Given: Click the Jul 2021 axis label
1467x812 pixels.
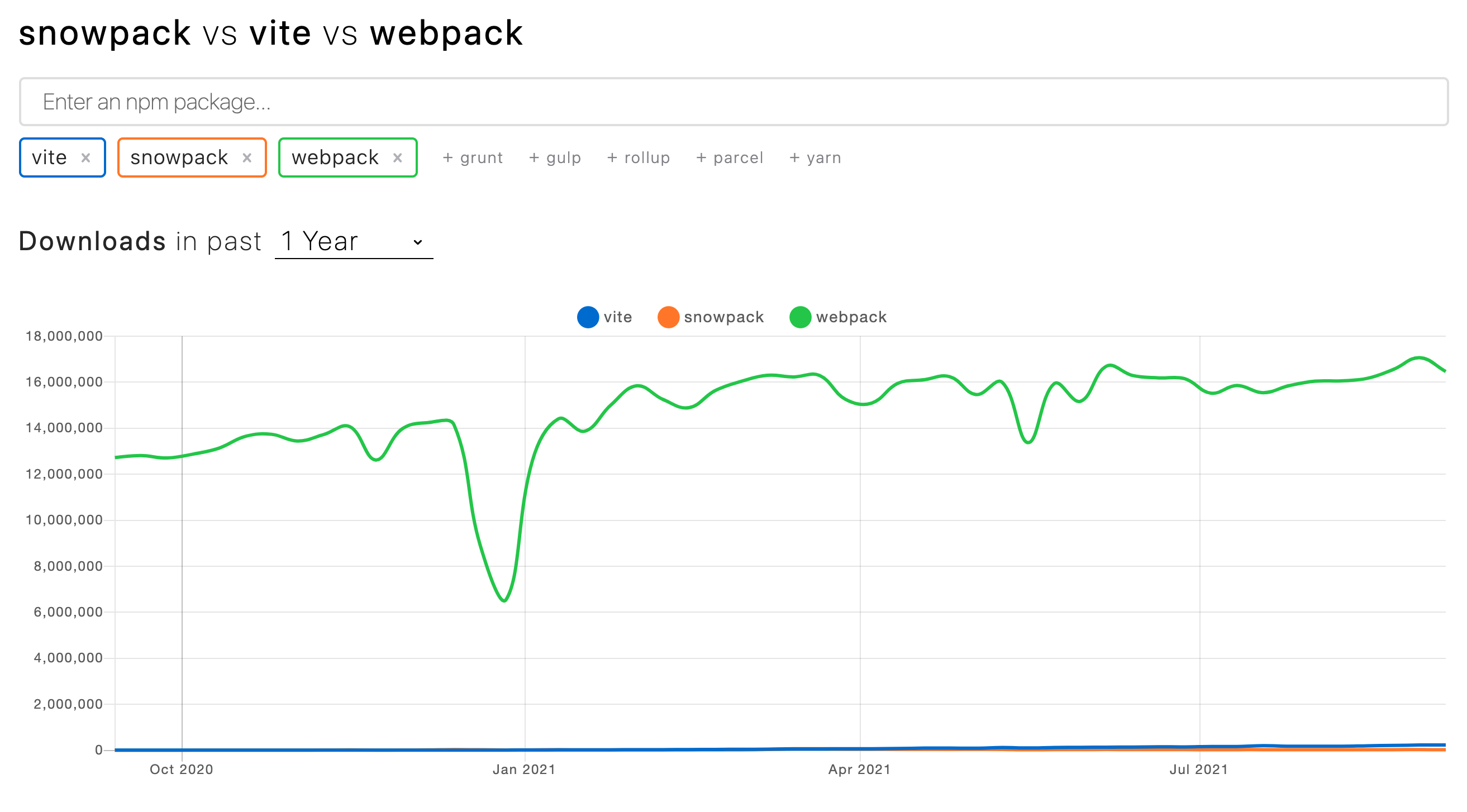Looking at the screenshot, I should (x=1199, y=770).
